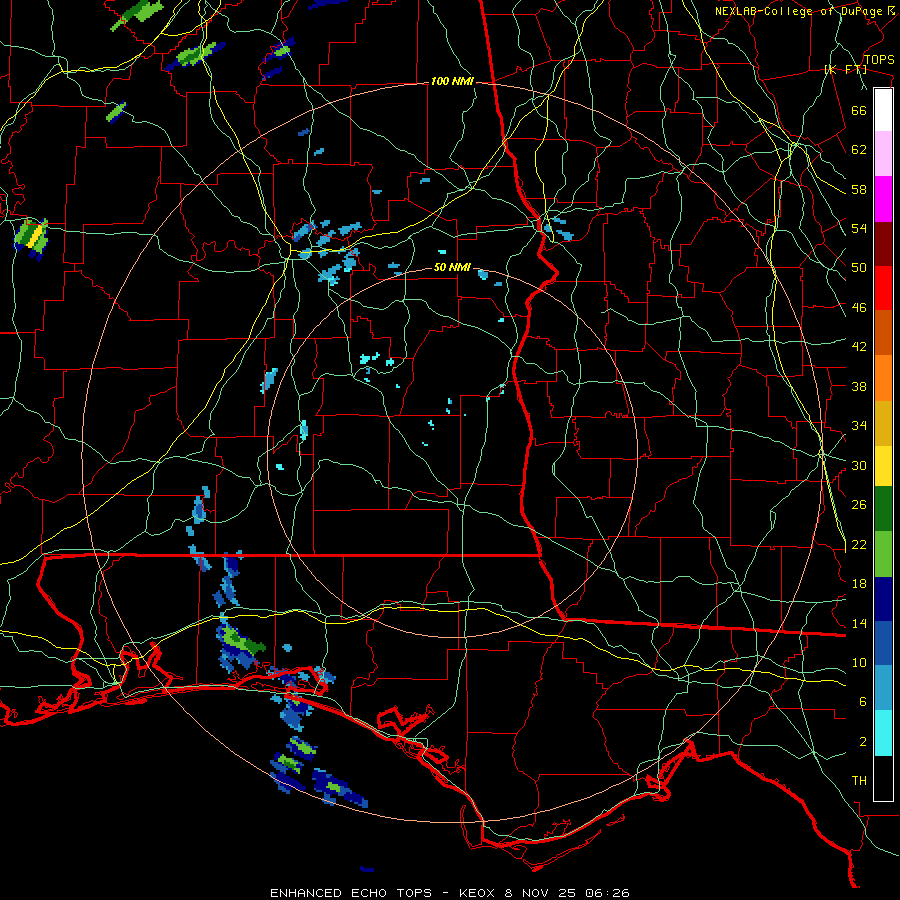
Task: Click the light green legend swatch
Action: tap(883, 554)
